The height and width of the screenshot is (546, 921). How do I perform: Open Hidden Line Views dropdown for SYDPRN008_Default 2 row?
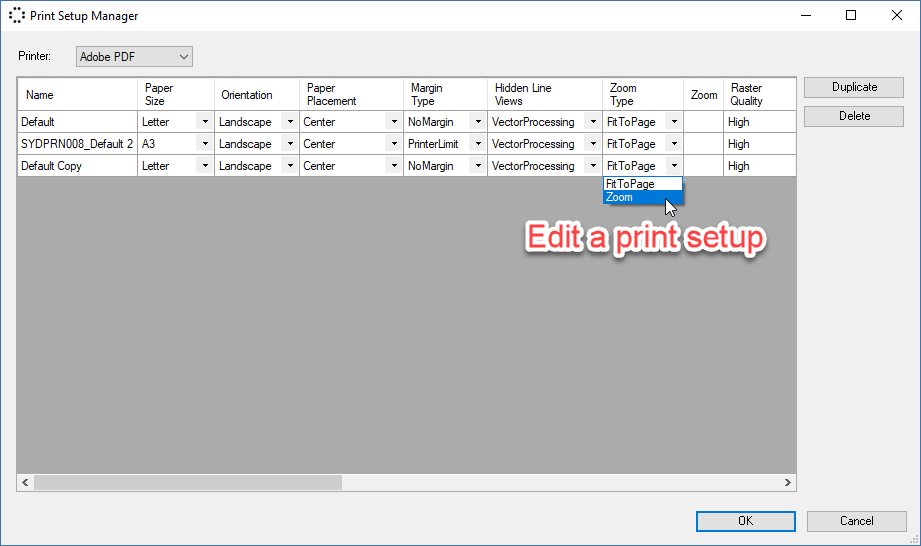click(593, 144)
